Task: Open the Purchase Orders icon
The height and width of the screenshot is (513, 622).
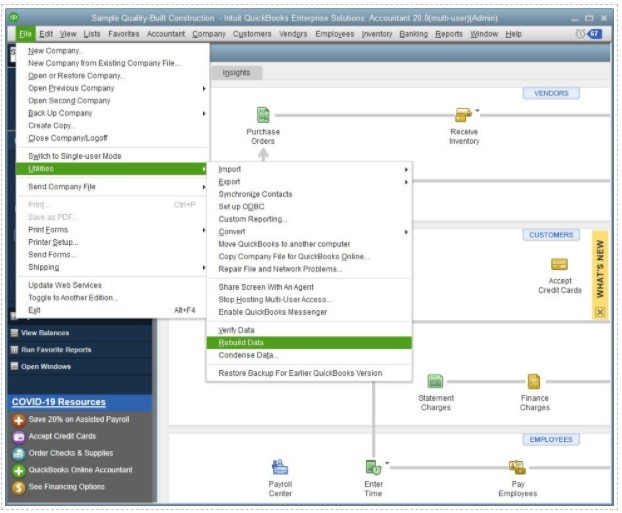Action: 263,115
